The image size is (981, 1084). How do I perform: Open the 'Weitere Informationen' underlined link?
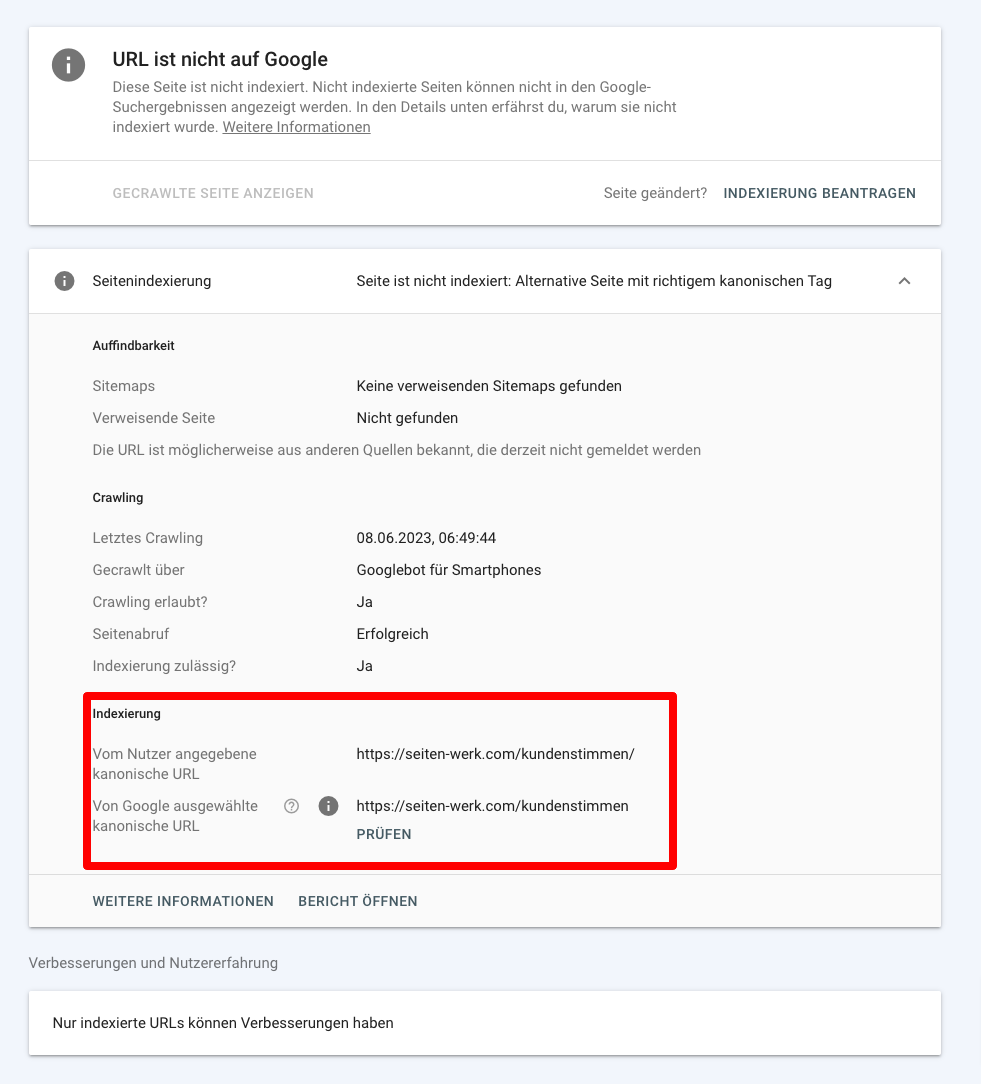pyautogui.click(x=296, y=127)
